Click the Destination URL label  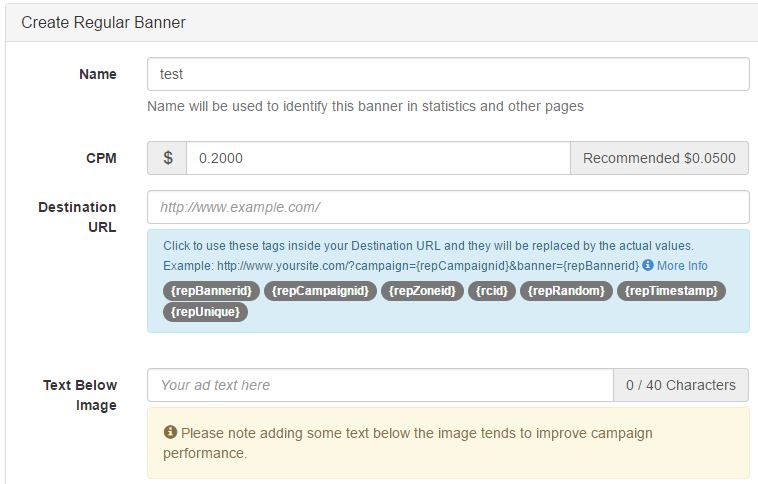pyautogui.click(x=78, y=217)
